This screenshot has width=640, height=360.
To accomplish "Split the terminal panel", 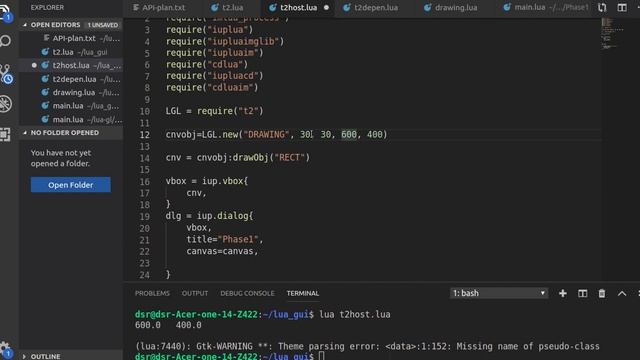I will (582, 293).
